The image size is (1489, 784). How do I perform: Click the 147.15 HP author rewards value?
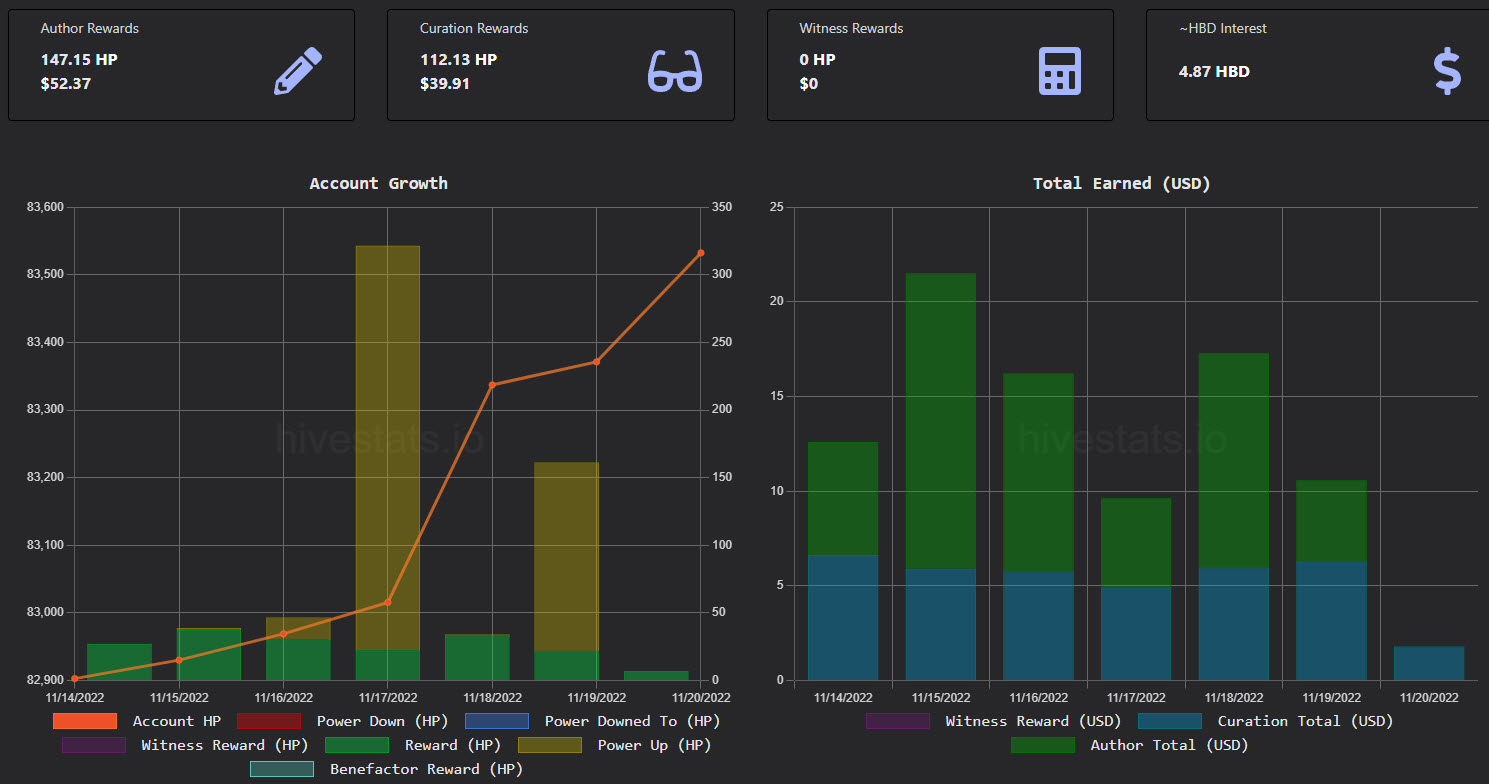point(79,59)
